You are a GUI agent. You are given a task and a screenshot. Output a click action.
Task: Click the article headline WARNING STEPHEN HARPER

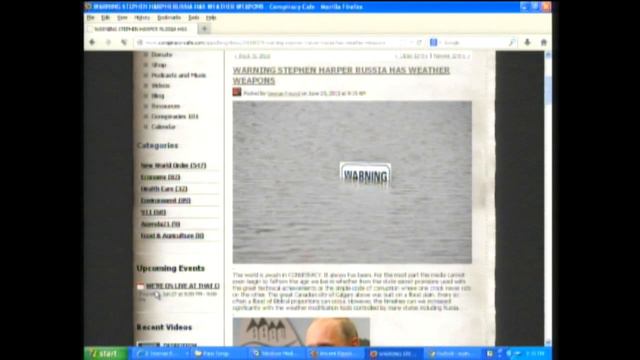point(341,75)
